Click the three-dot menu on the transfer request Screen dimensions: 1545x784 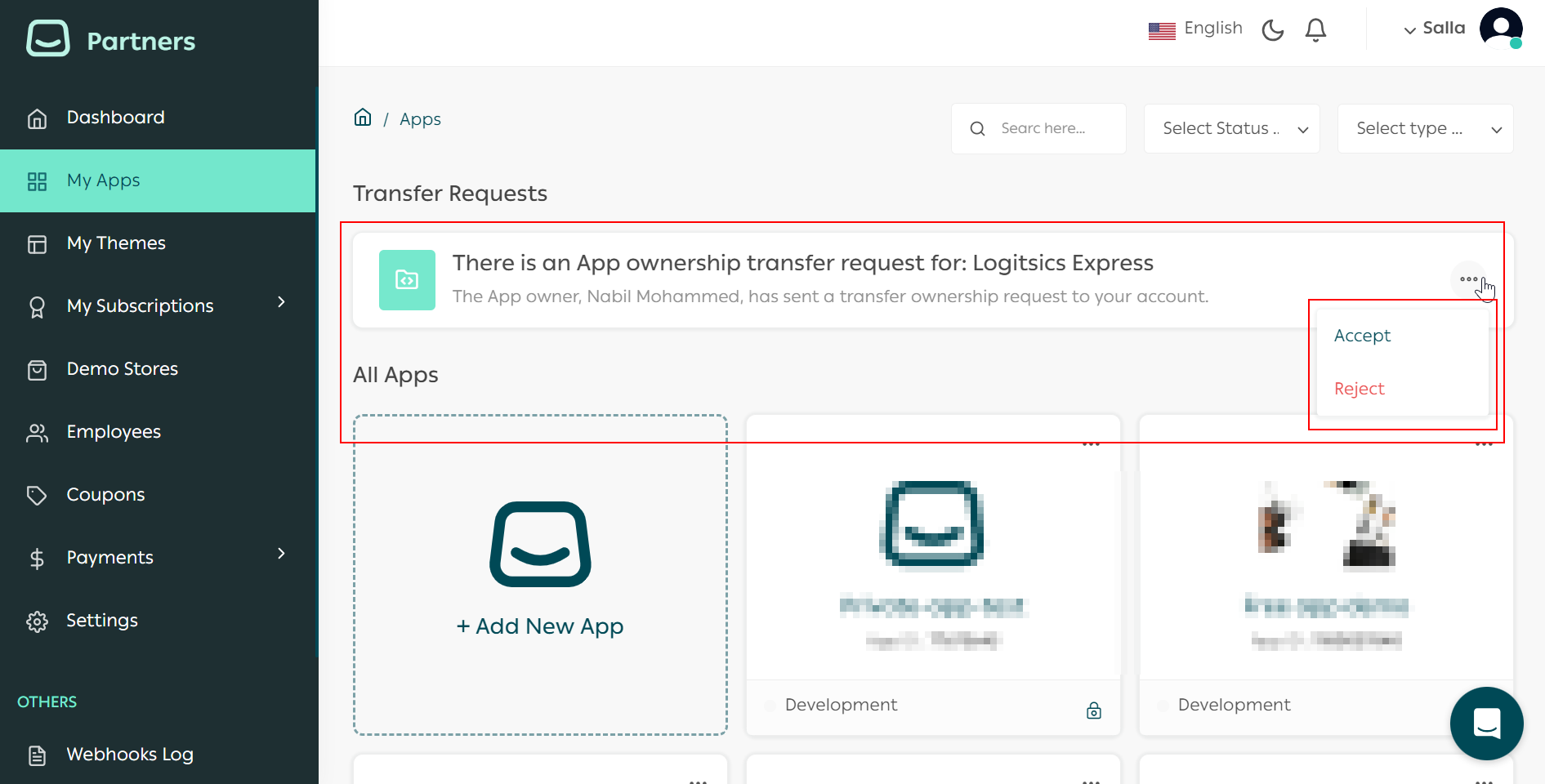tap(1468, 280)
